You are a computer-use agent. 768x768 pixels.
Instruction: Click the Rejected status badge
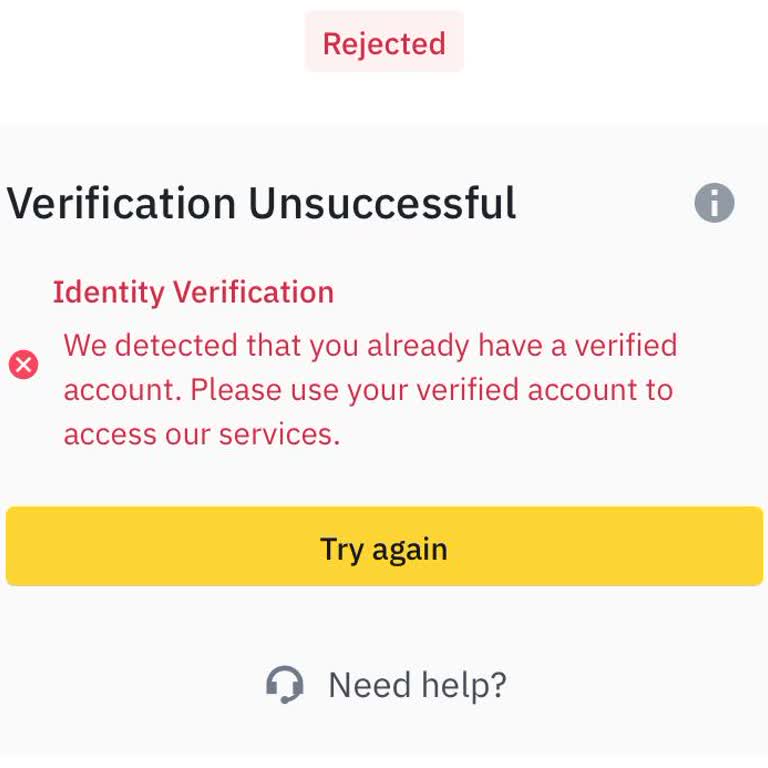[x=384, y=43]
